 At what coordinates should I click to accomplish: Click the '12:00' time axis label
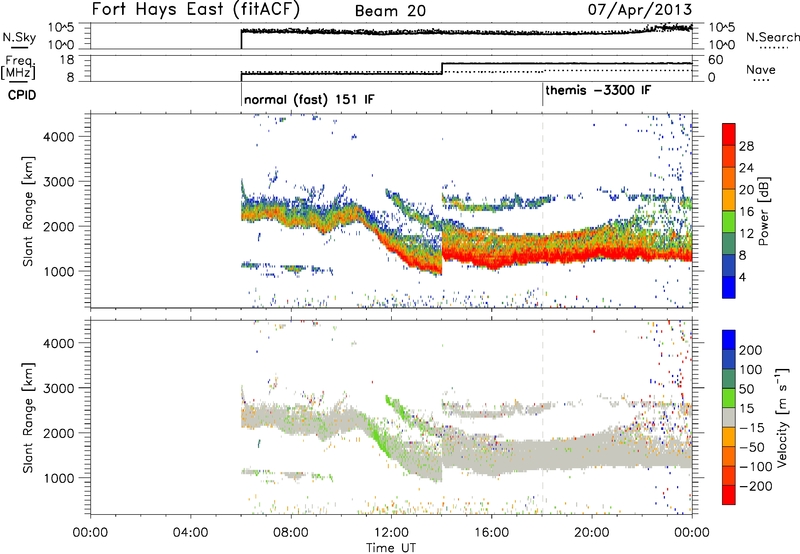coord(391,533)
